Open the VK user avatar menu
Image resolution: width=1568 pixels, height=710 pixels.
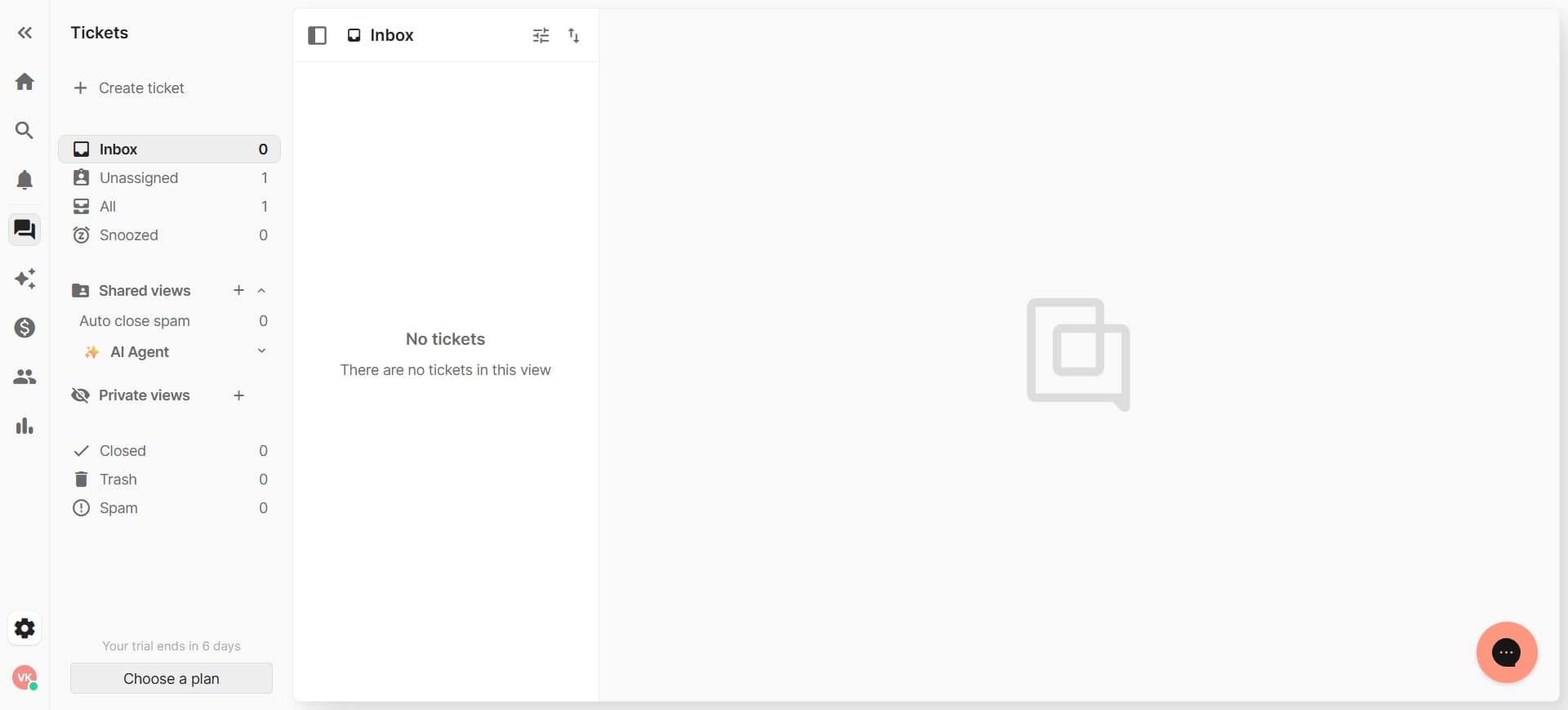point(24,677)
